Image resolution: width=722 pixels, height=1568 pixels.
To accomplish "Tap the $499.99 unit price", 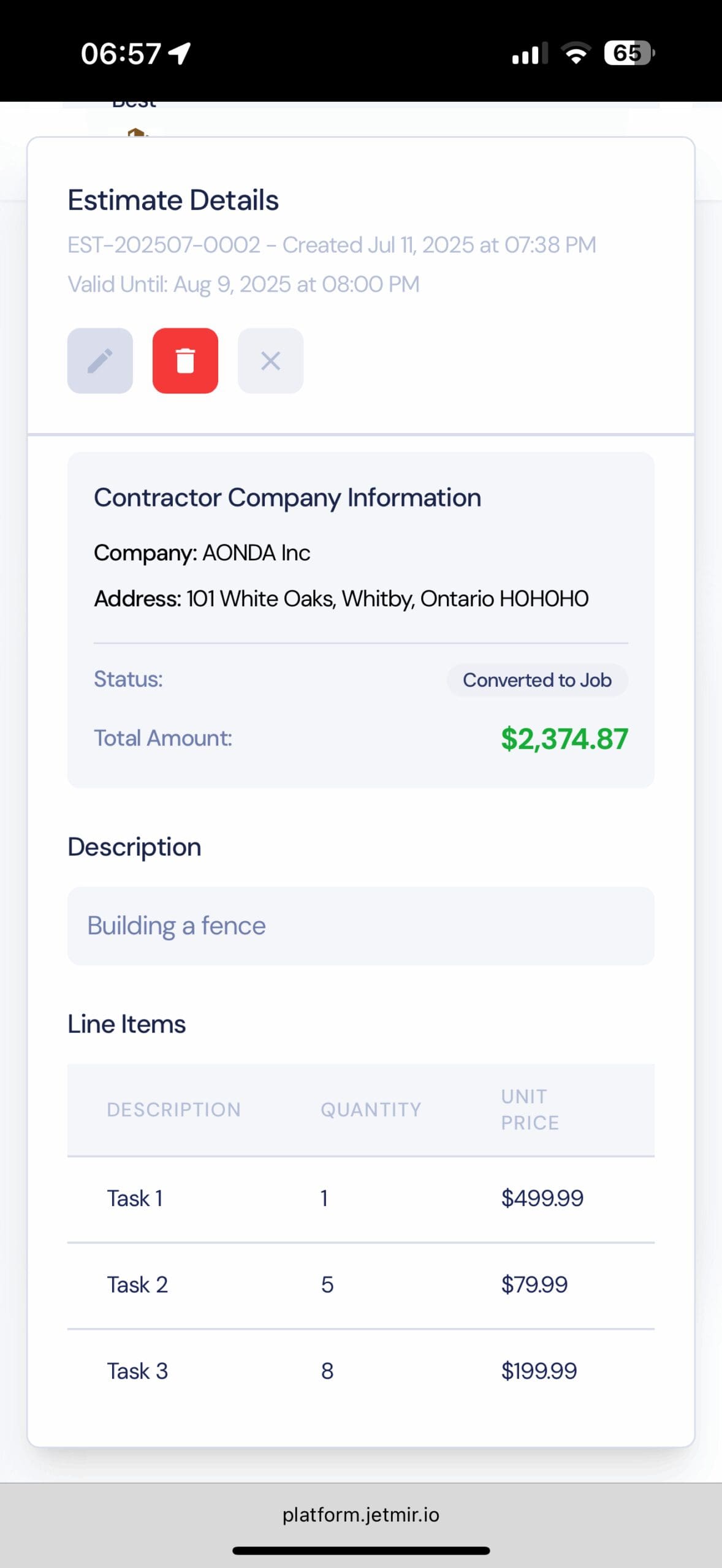I will tap(542, 1198).
